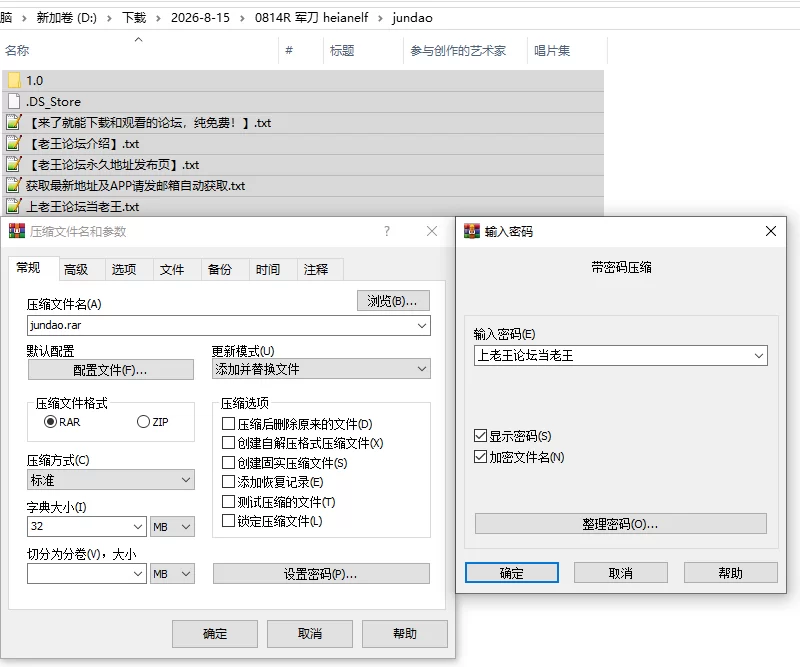800x667 pixels.
Task: Click WinRAR icon in 输入密码 title bar
Action: pos(472,231)
